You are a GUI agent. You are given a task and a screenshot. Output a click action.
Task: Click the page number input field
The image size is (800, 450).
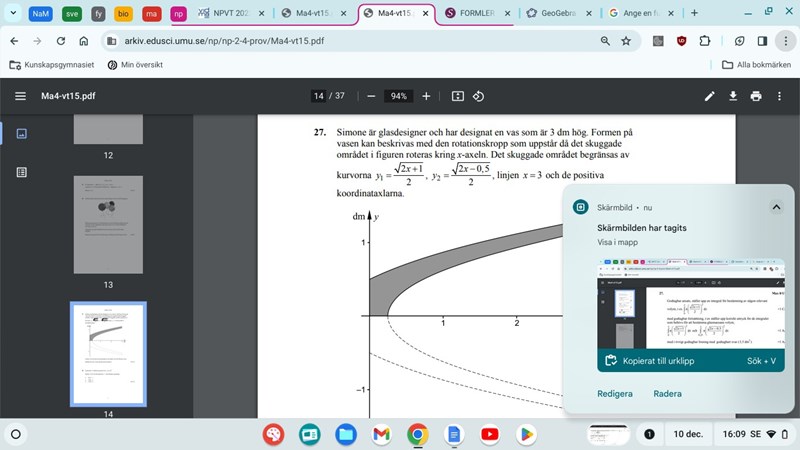[x=319, y=96]
